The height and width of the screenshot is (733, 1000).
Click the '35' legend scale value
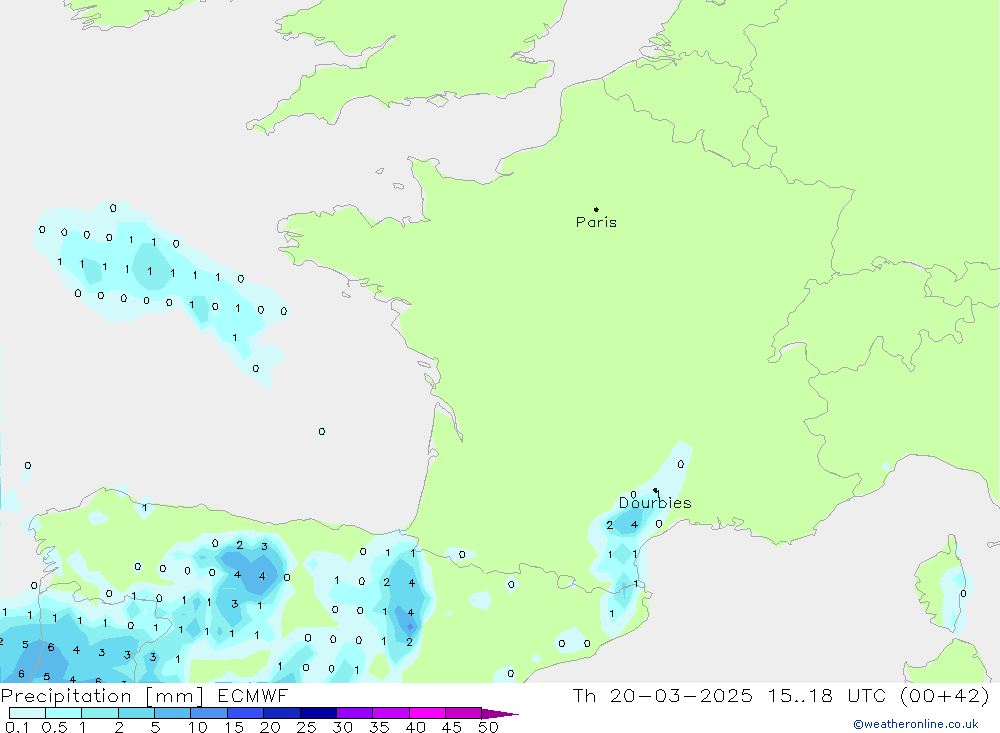point(379,727)
